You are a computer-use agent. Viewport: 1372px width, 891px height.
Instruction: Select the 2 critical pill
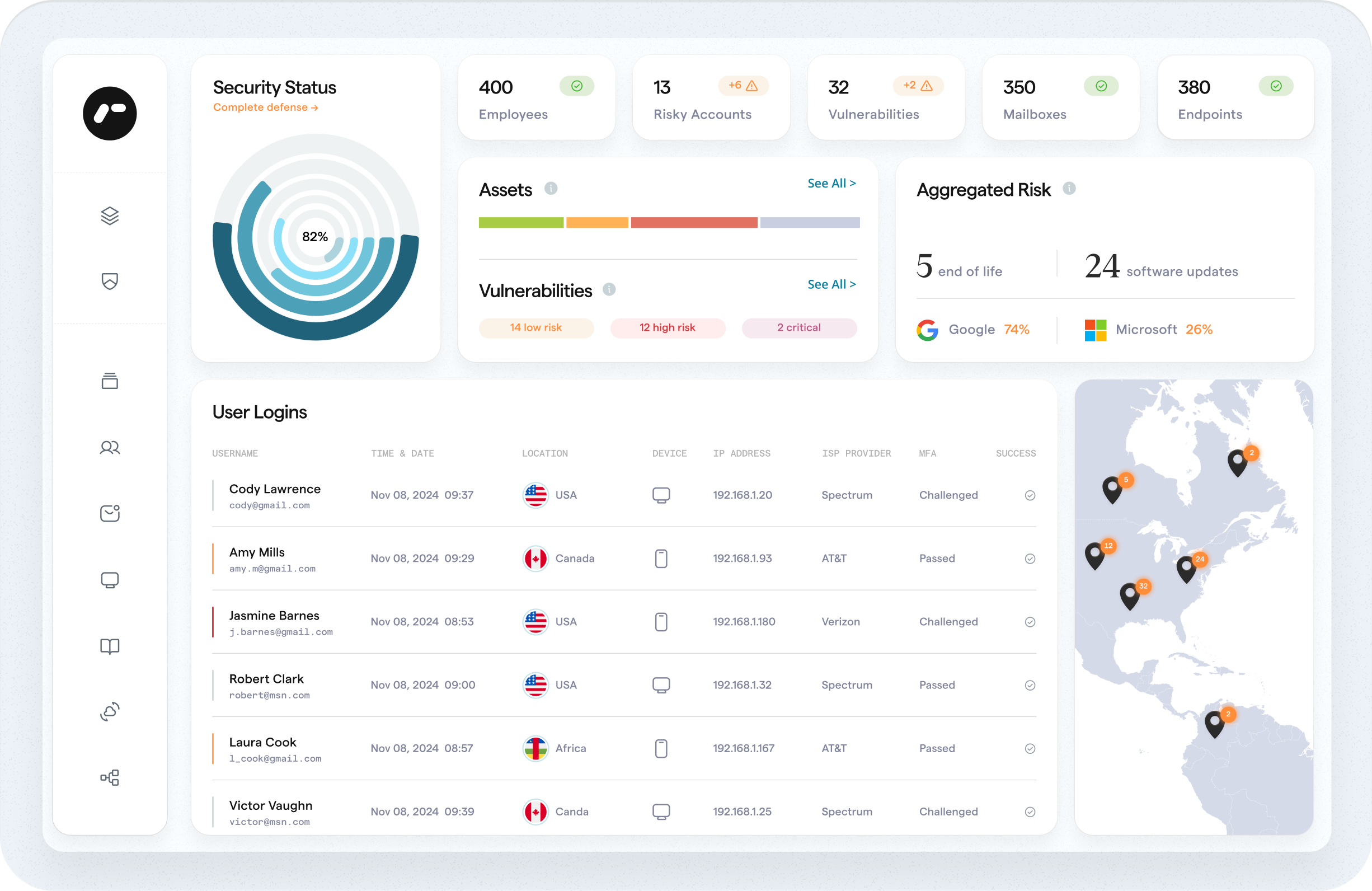798,327
